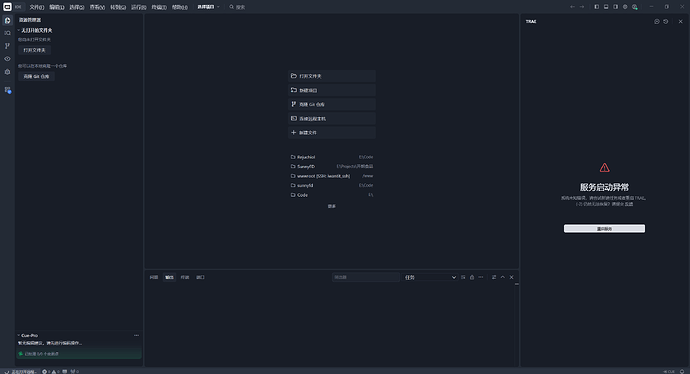Open recent project SunnyID
Viewport: 690px width, 374px height.
pos(332,166)
